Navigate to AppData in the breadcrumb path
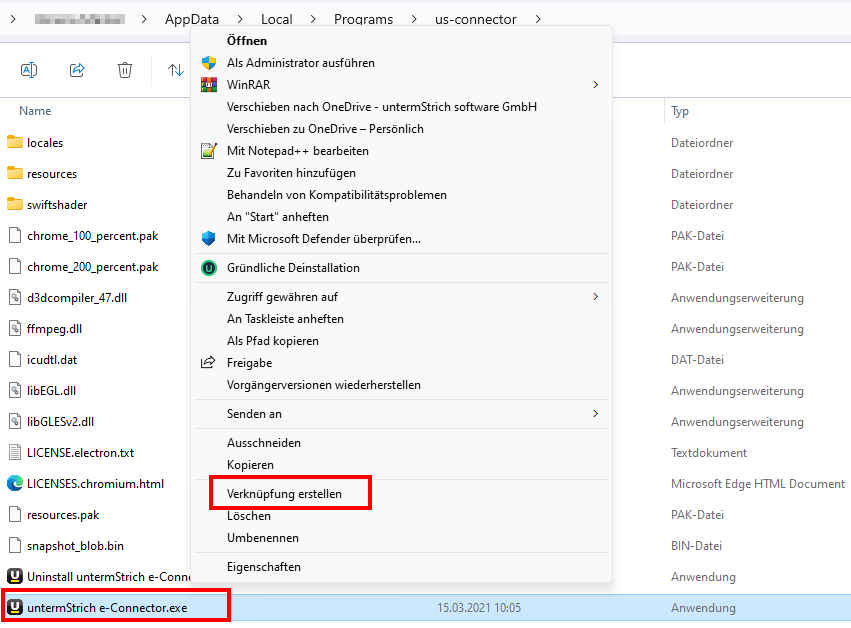Image resolution: width=851 pixels, height=628 pixels. [191, 19]
